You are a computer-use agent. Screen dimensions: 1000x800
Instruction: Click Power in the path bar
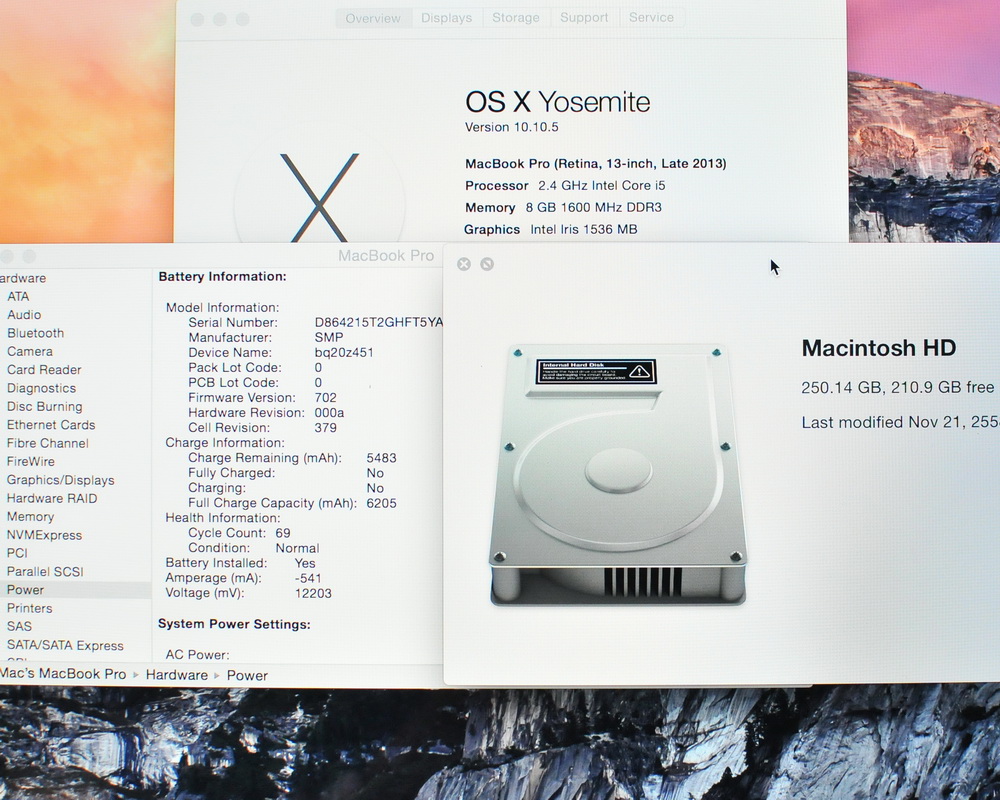click(247, 676)
